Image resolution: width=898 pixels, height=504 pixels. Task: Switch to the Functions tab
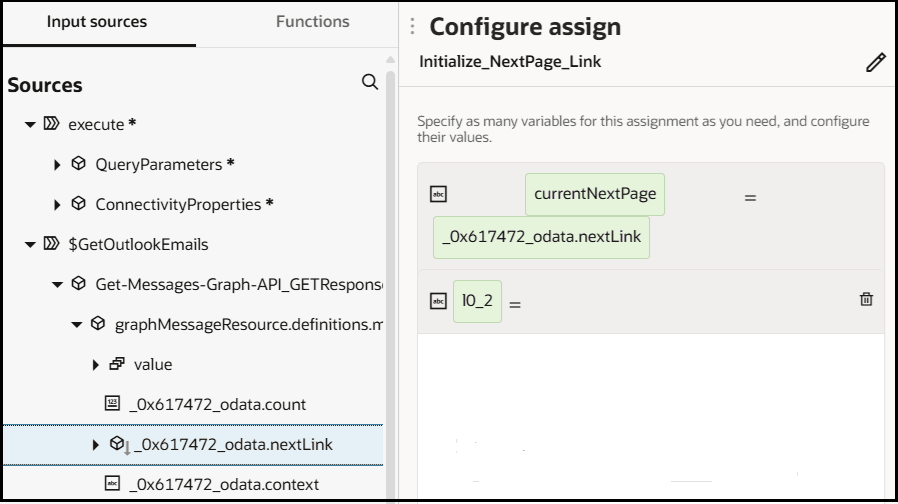(x=312, y=22)
